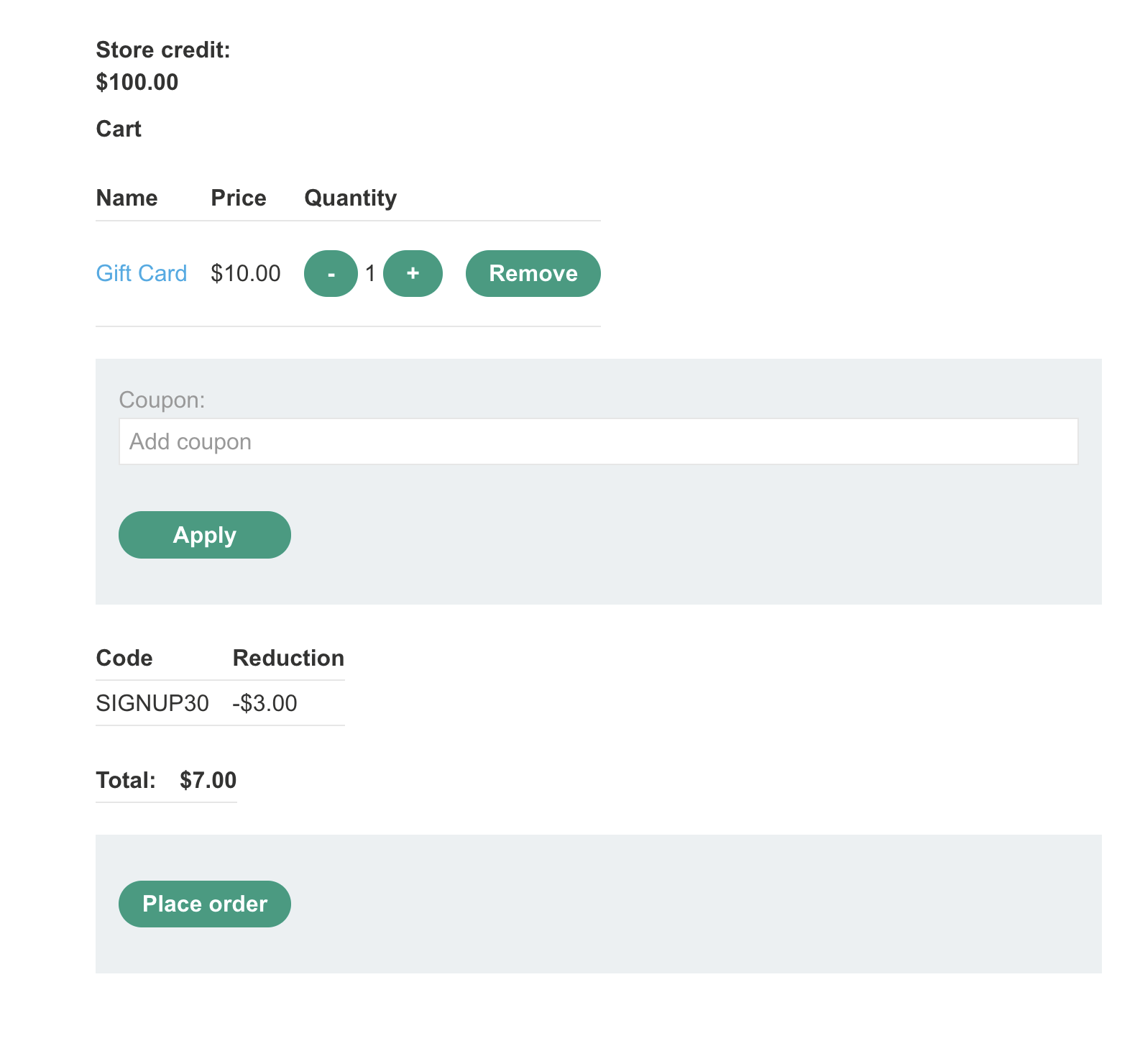Decrease Gift Card quantity with minus button

click(x=331, y=273)
